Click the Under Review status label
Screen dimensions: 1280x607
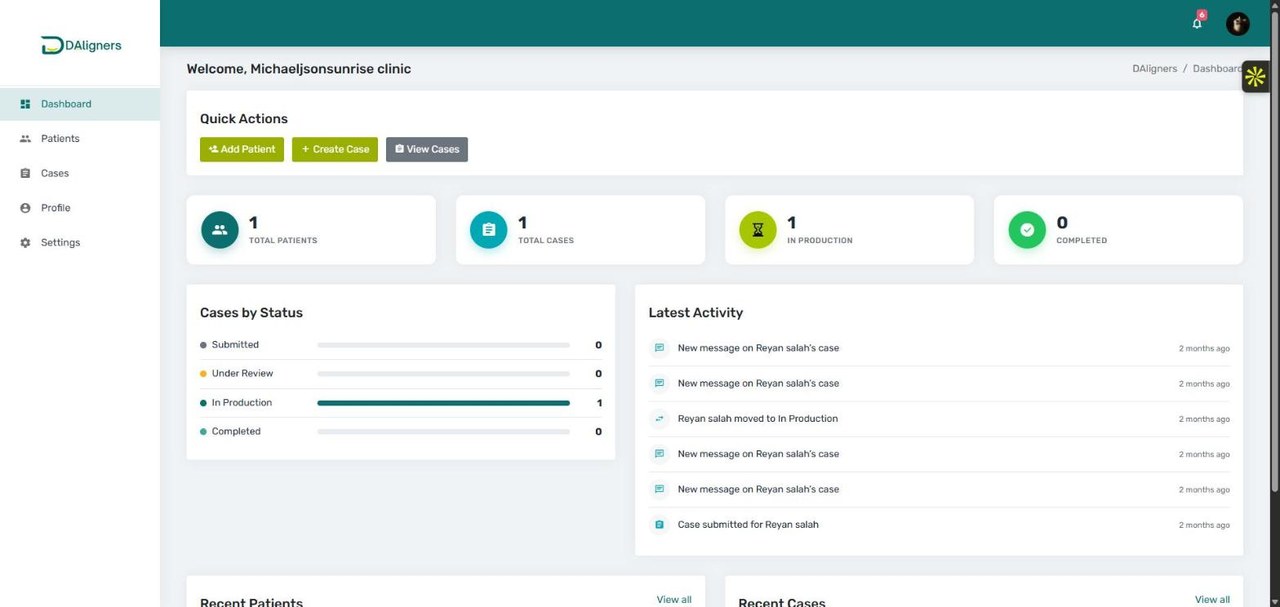click(242, 374)
